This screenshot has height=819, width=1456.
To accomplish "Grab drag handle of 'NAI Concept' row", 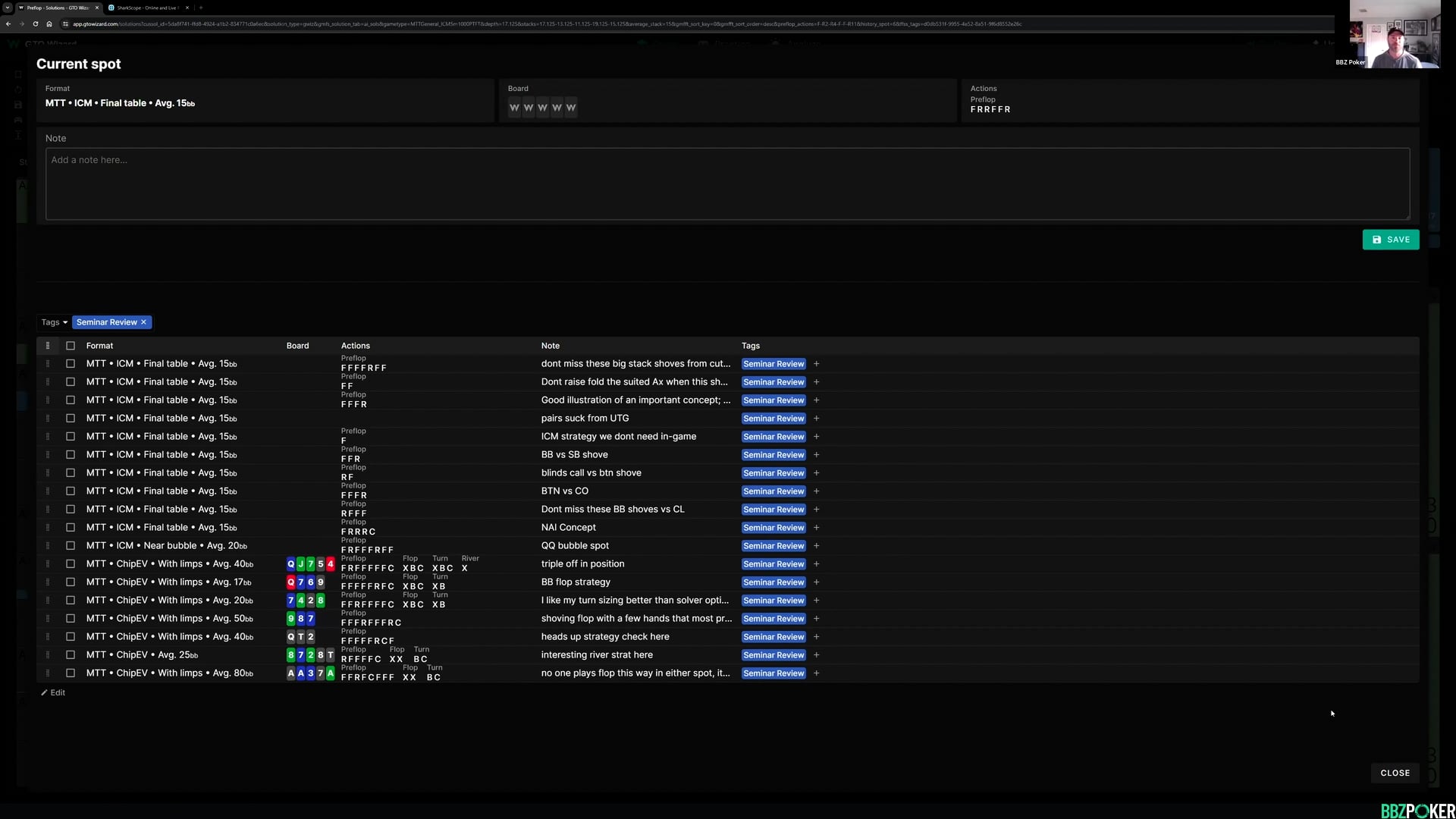I will pyautogui.click(x=48, y=528).
